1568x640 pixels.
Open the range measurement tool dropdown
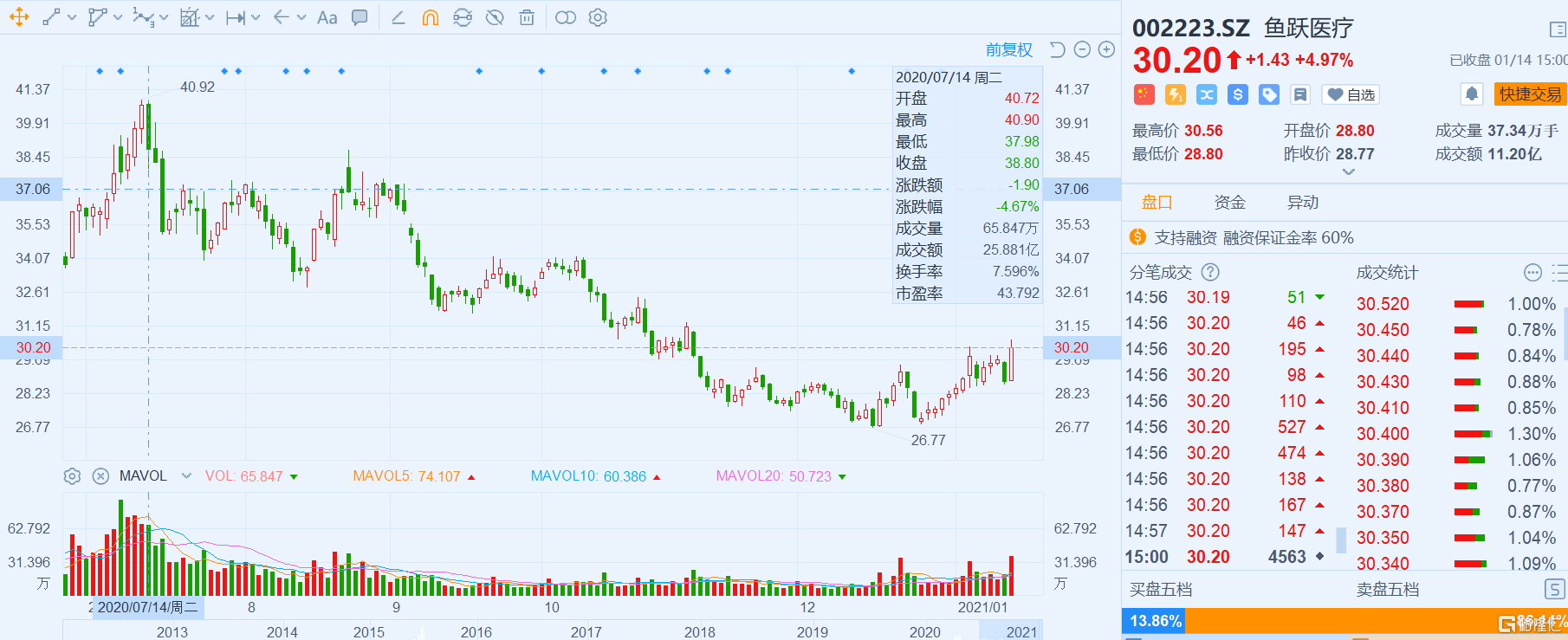(x=256, y=17)
